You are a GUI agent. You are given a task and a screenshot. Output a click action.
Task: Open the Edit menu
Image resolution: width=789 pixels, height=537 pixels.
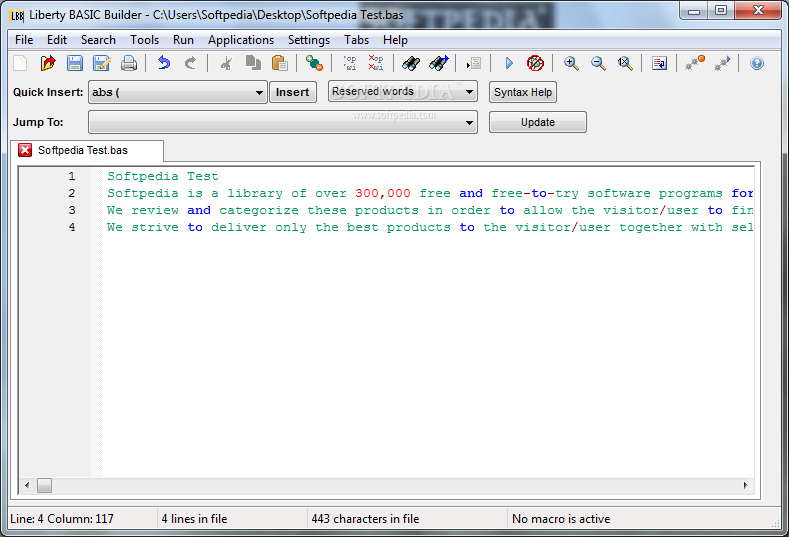pyautogui.click(x=57, y=40)
